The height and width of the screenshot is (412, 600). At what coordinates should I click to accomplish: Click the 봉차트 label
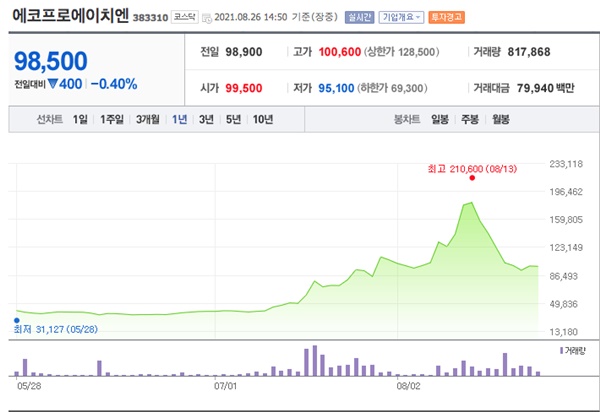pyautogui.click(x=407, y=119)
